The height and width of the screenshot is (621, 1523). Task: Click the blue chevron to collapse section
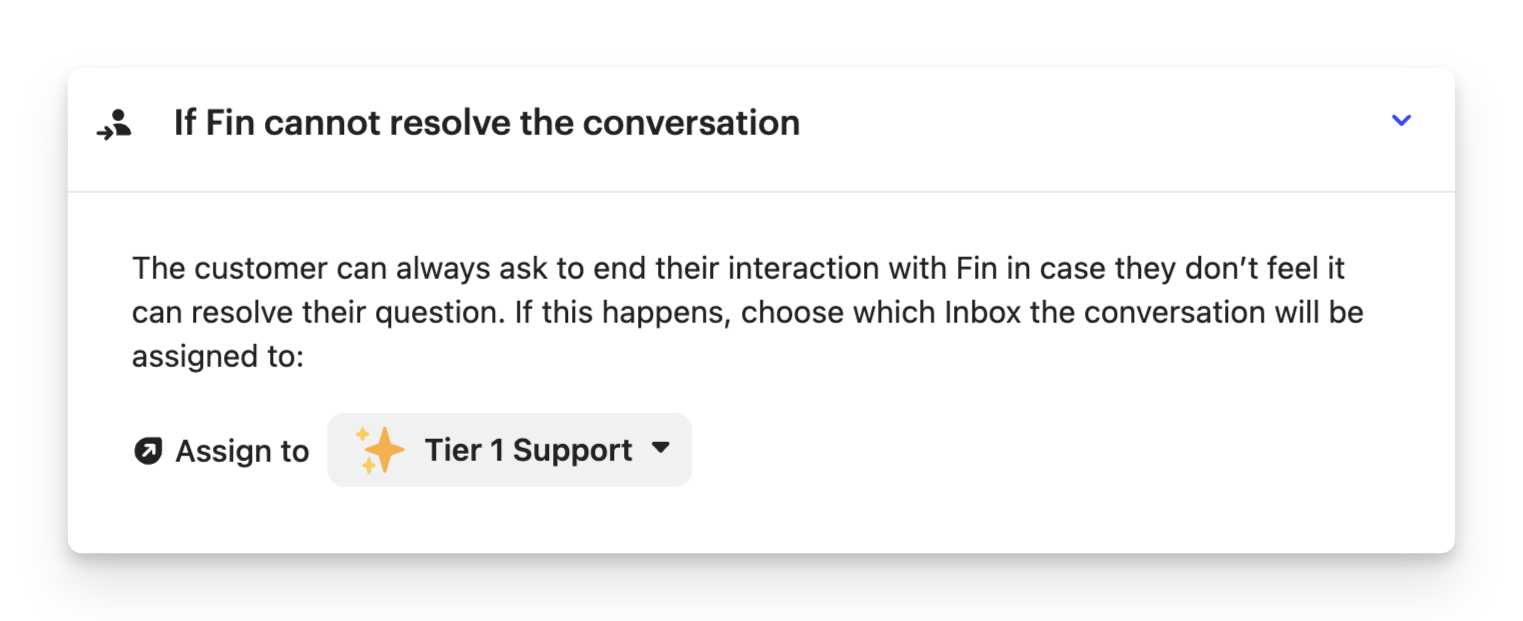[x=1401, y=121]
